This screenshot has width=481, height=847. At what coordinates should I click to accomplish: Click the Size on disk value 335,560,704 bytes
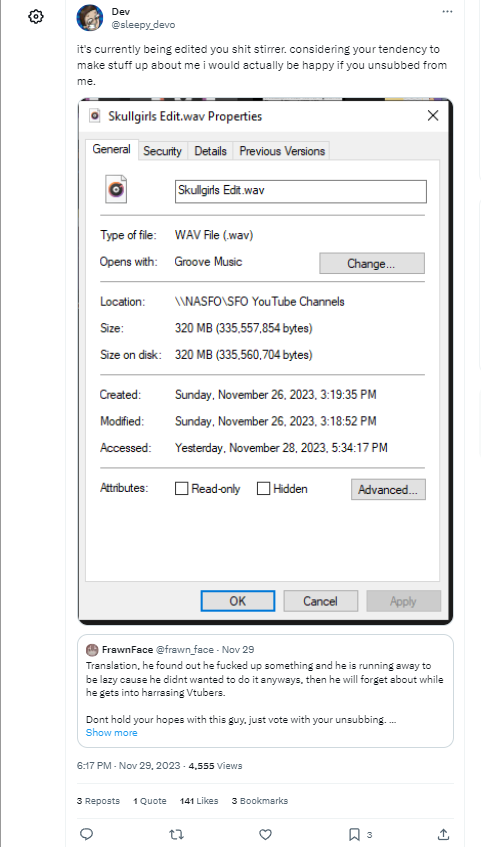coord(244,355)
